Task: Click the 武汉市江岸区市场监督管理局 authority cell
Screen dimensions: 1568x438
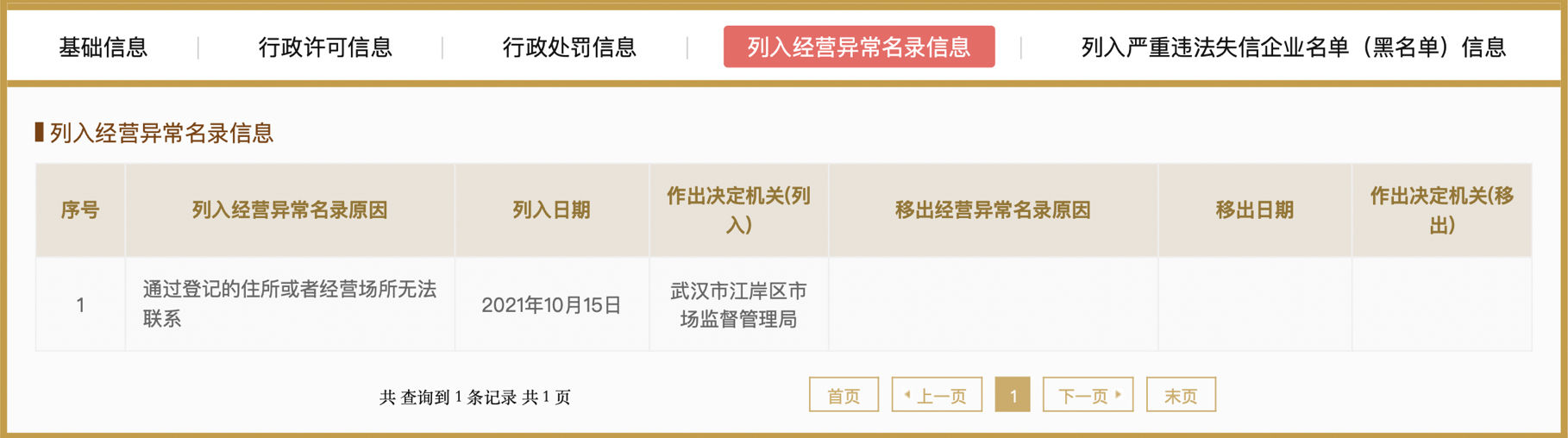Action: [x=738, y=305]
